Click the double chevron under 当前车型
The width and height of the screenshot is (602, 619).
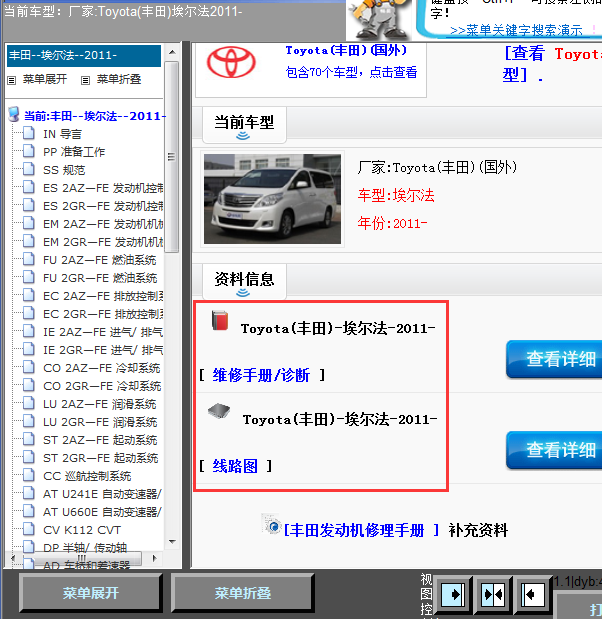click(x=243, y=136)
